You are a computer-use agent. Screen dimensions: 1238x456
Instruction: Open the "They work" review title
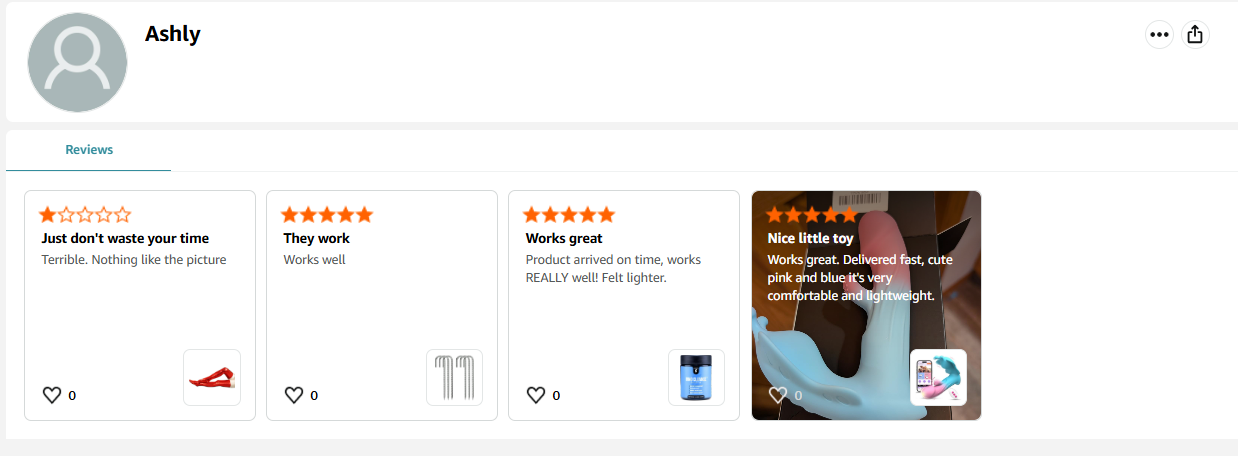(x=317, y=238)
